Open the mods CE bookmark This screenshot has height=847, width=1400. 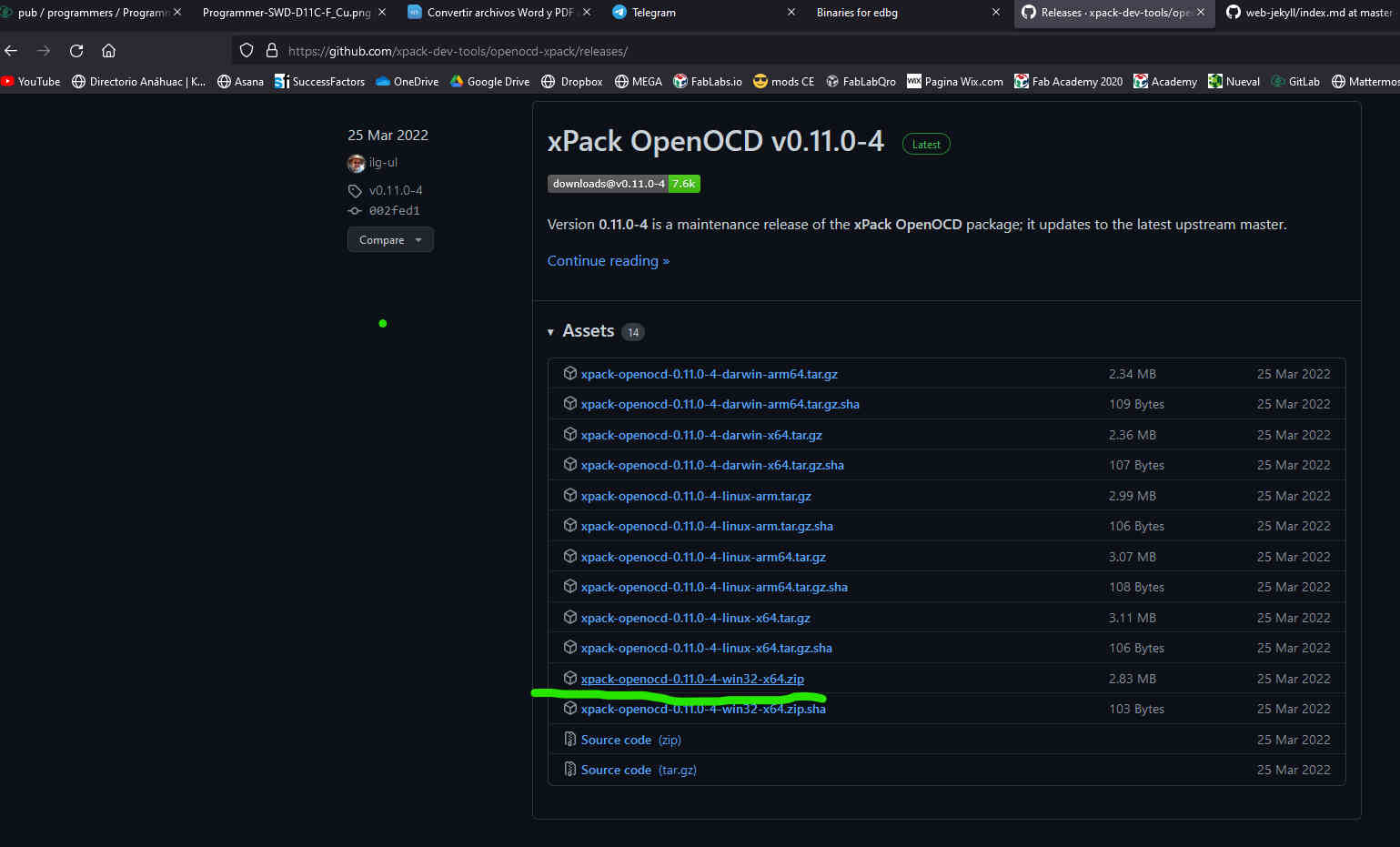click(x=784, y=82)
